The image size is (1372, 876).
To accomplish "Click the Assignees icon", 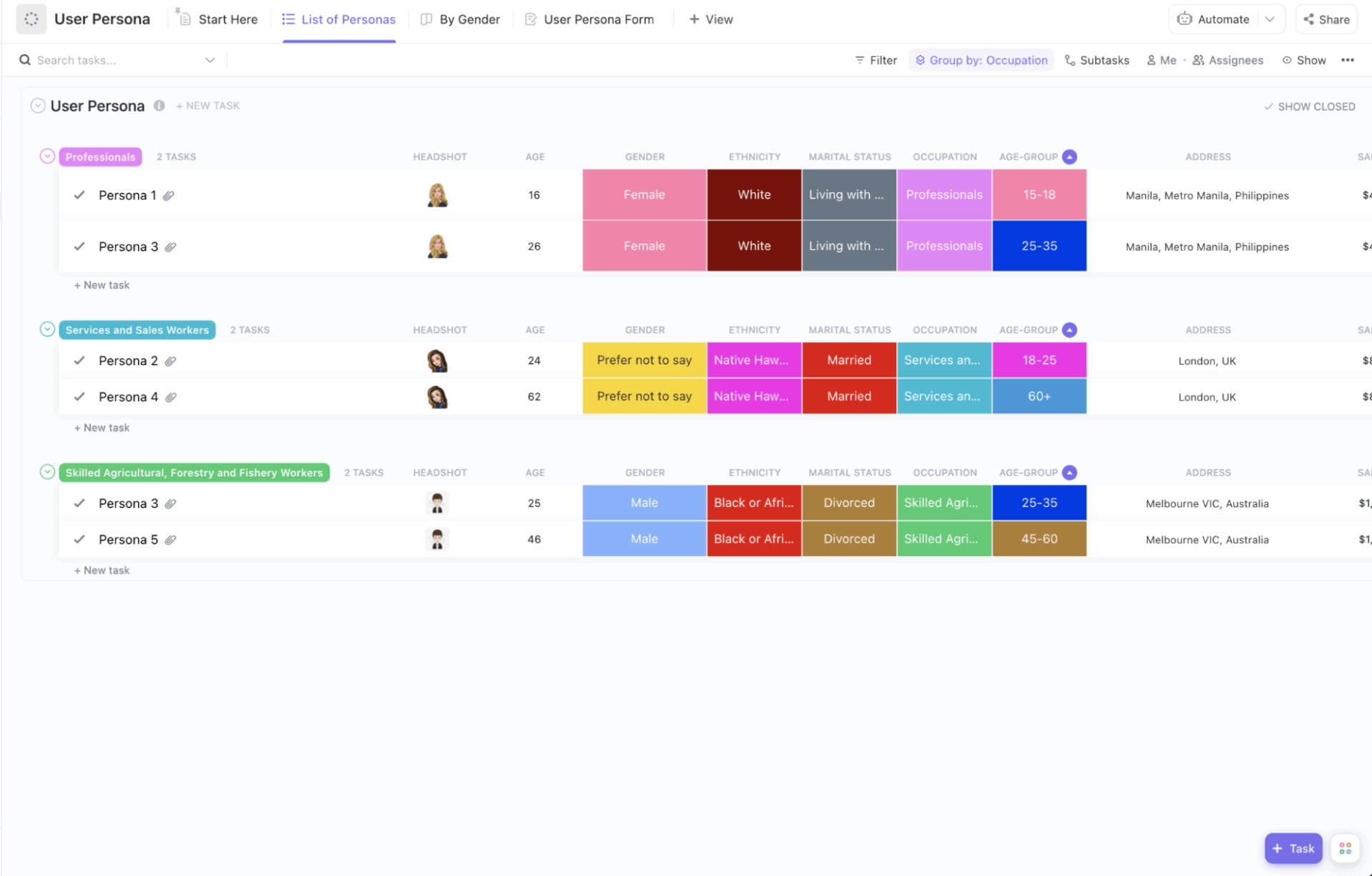I will (1199, 60).
